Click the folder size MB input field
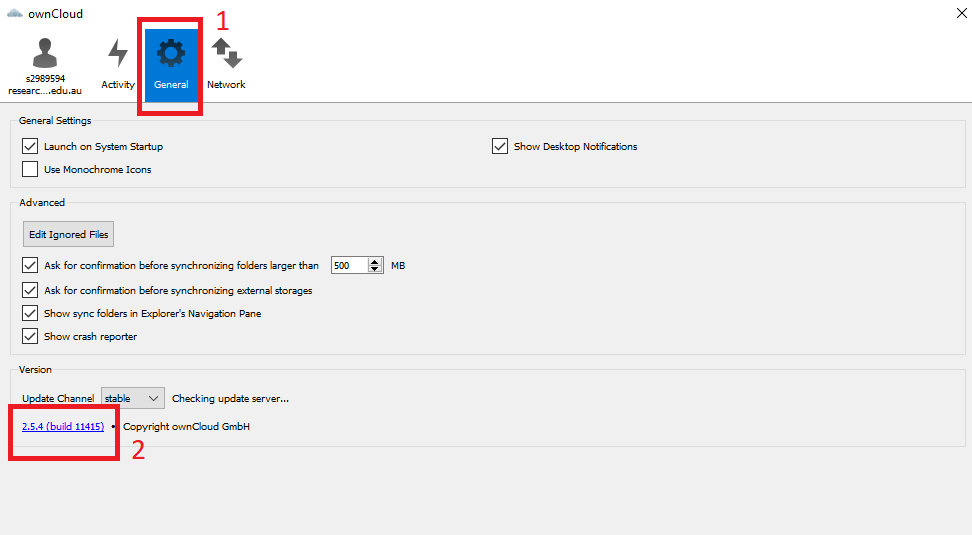 (349, 265)
